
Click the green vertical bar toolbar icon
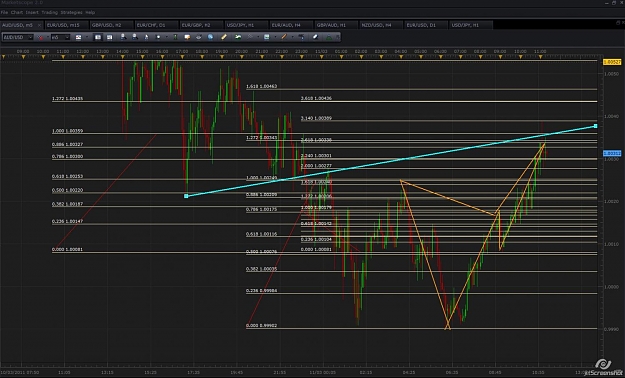(x=175, y=37)
